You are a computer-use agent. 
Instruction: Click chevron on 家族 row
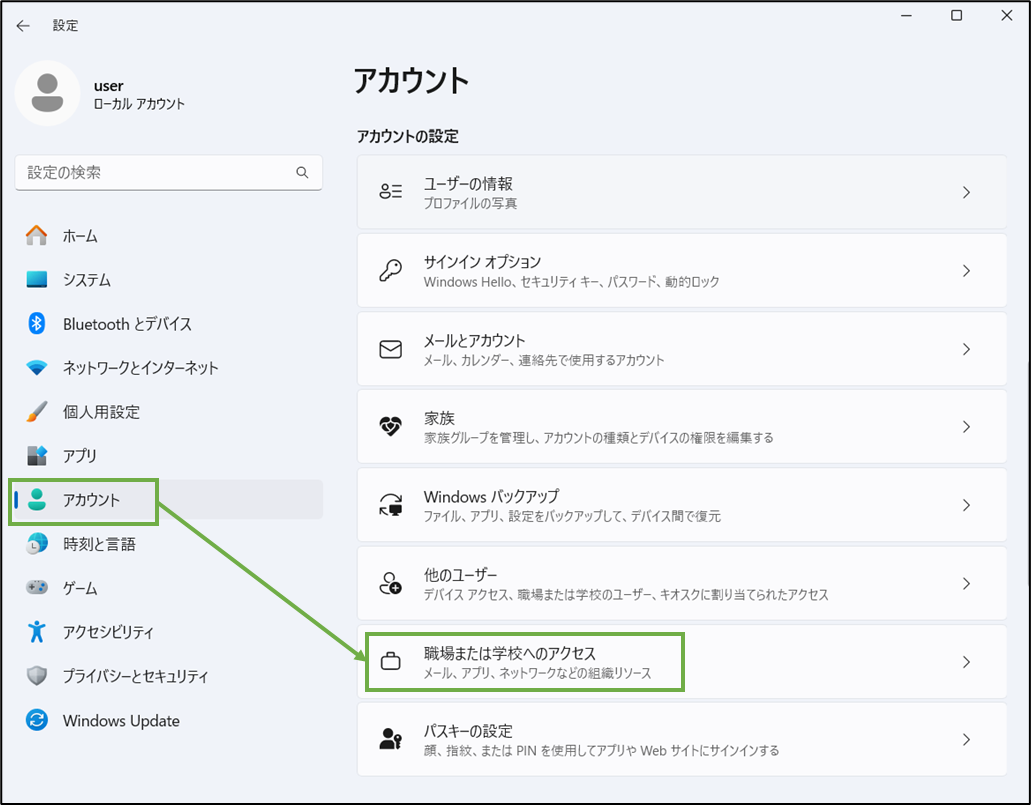click(966, 427)
